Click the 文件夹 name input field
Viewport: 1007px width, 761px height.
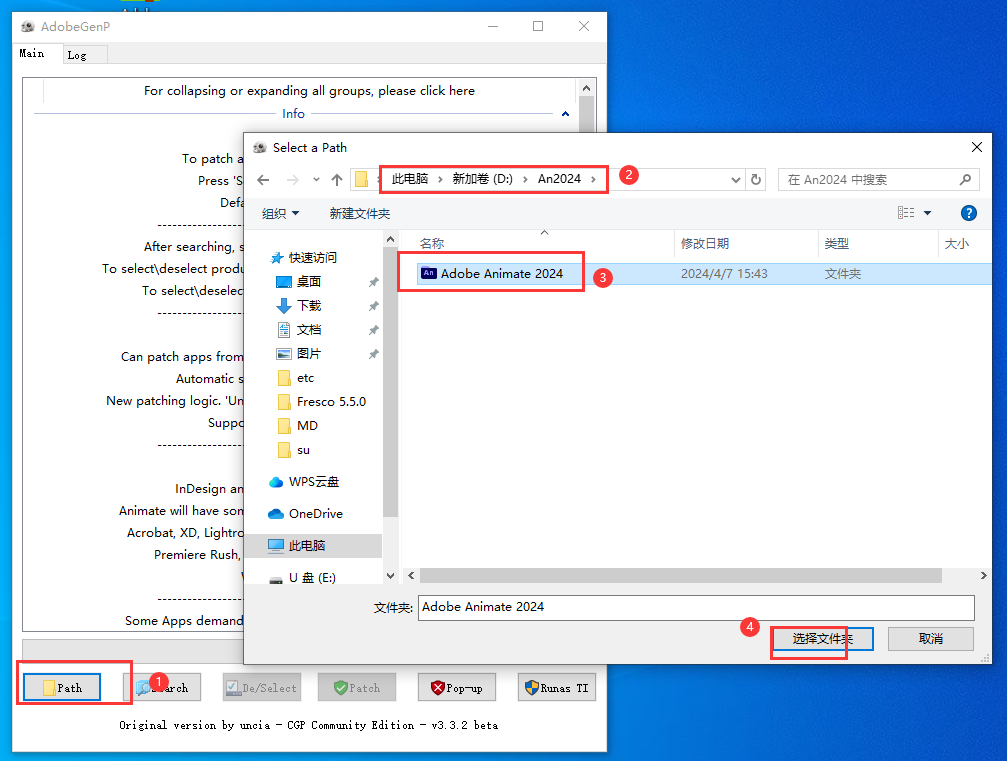(695, 607)
